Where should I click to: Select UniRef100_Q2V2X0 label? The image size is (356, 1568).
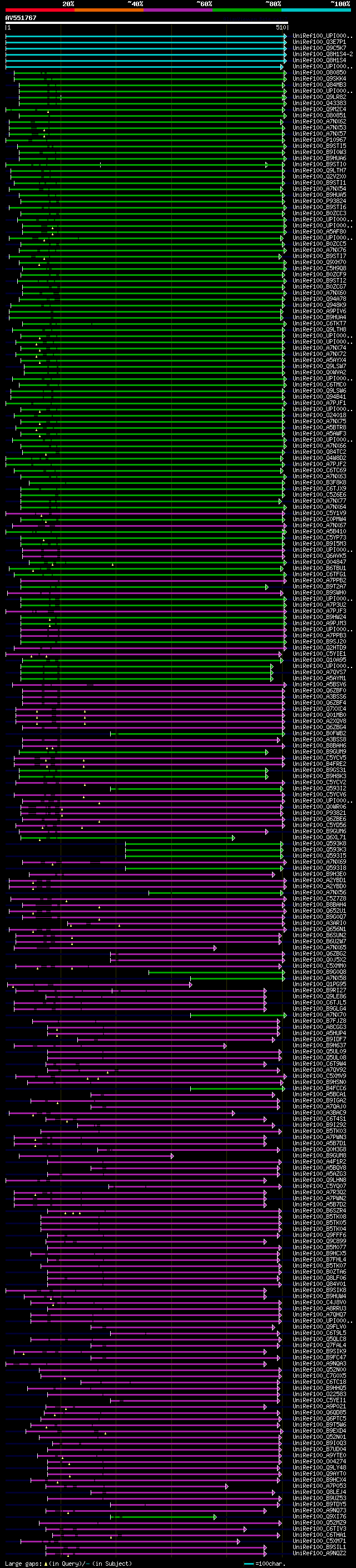pos(319,176)
